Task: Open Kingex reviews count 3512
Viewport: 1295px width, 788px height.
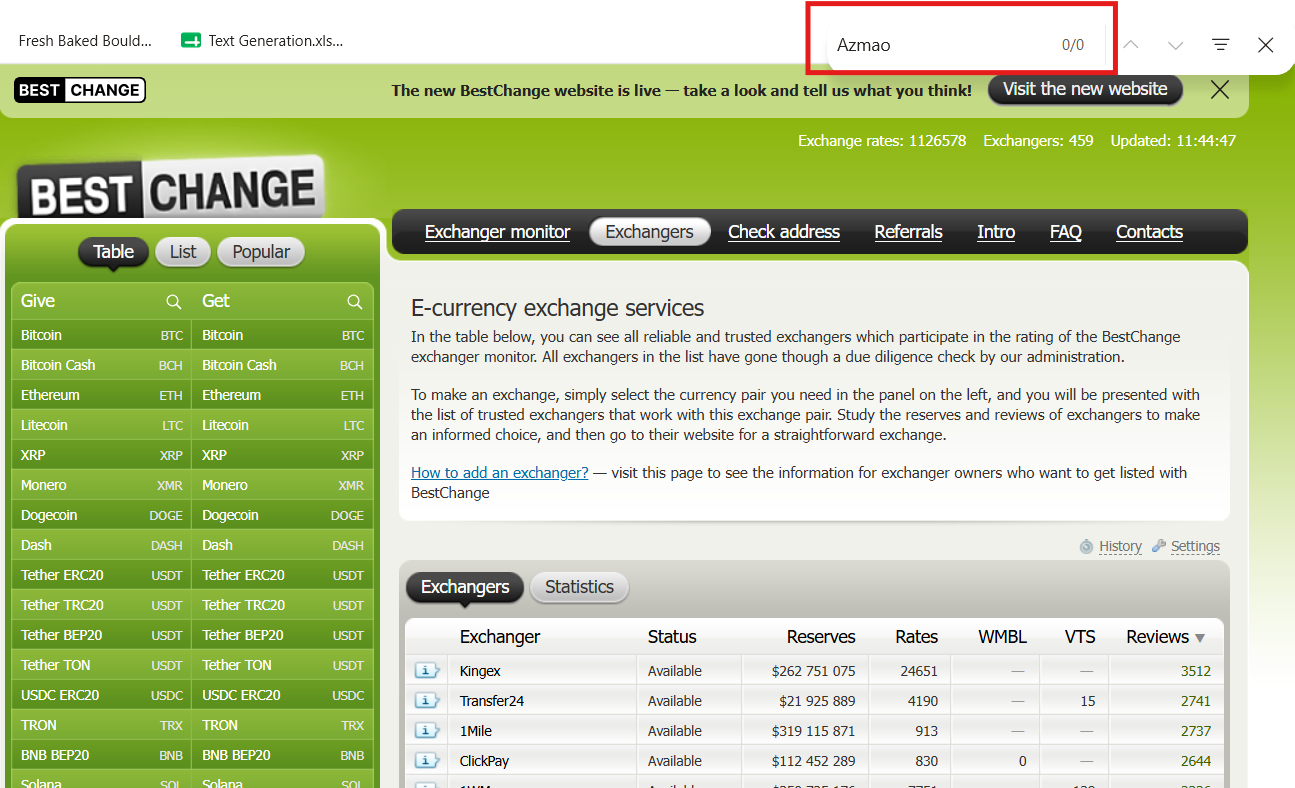Action: click(1196, 671)
